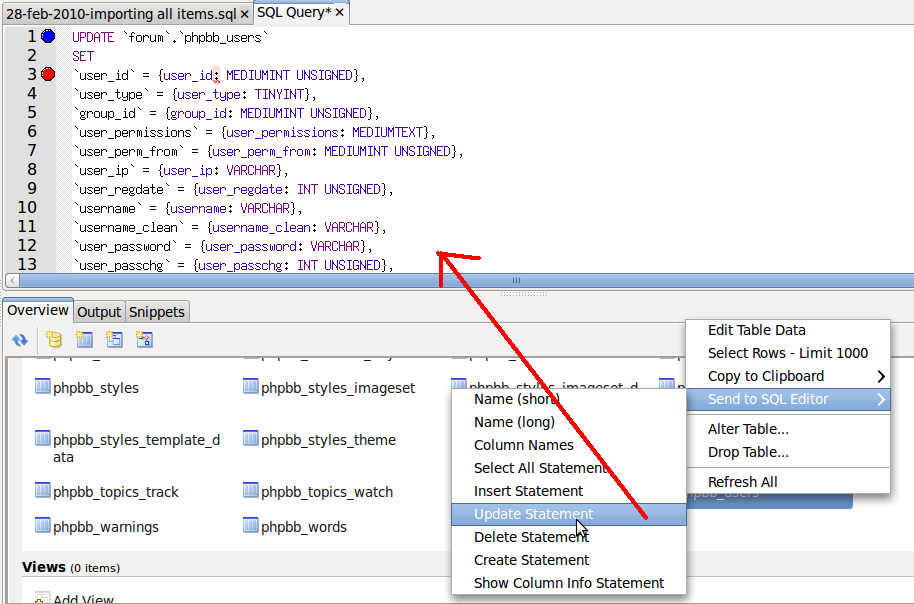This screenshot has height=604, width=914.
Task: Choose Refresh All from context menu
Action: coord(788,482)
